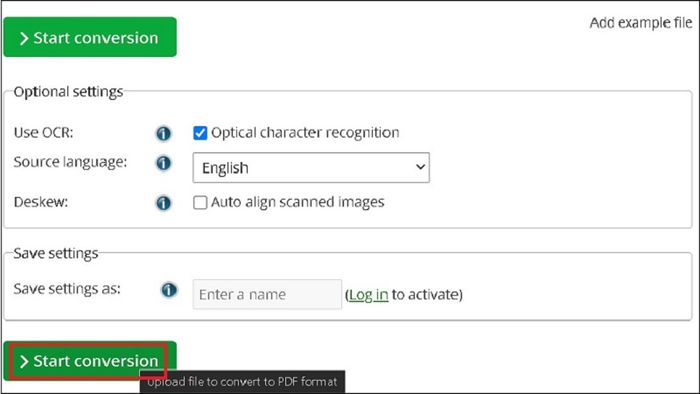Focus the Enter a name field
This screenshot has height=394, width=700.
267,294
